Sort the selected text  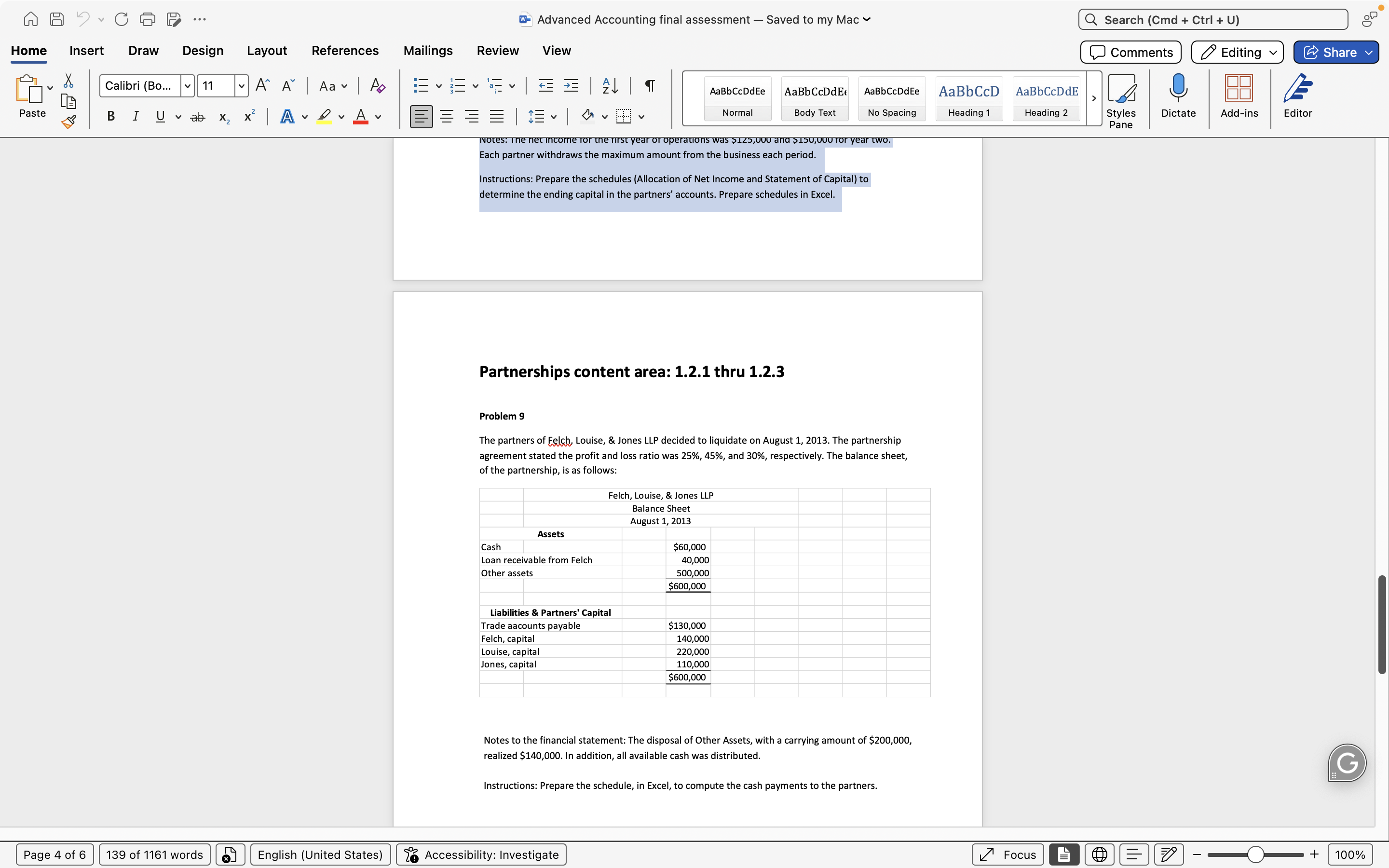pos(610,85)
